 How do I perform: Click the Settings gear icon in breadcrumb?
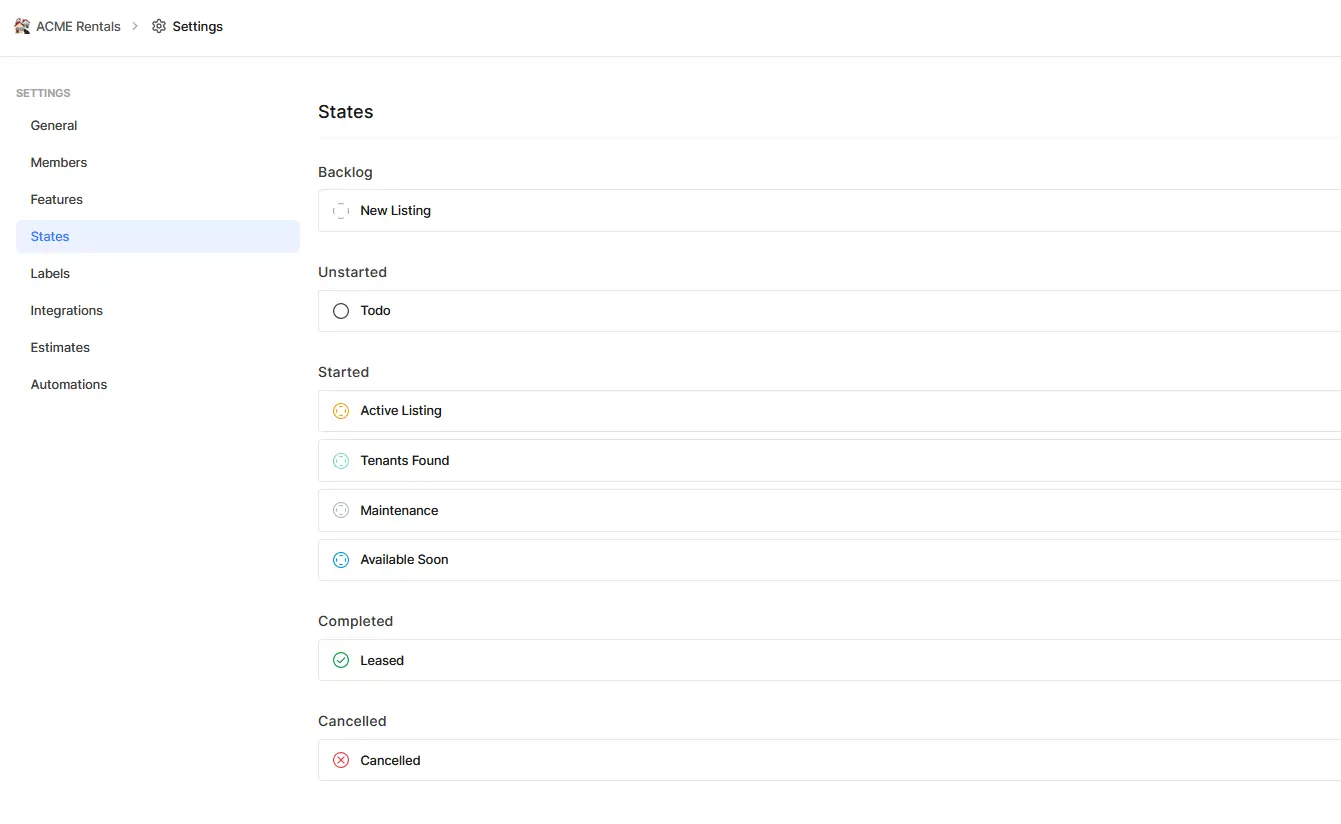coord(159,26)
